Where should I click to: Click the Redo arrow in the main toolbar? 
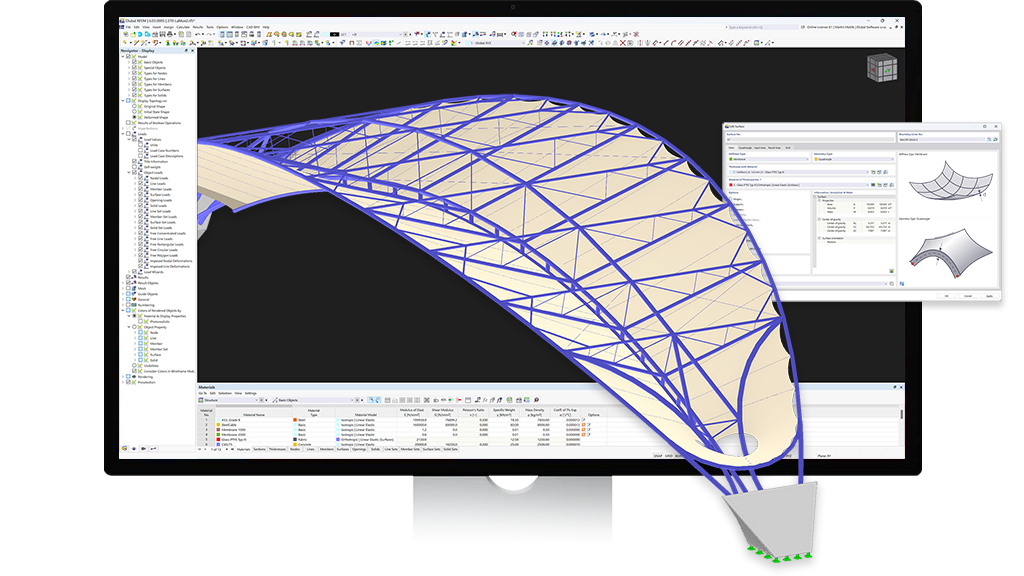[x=209, y=34]
